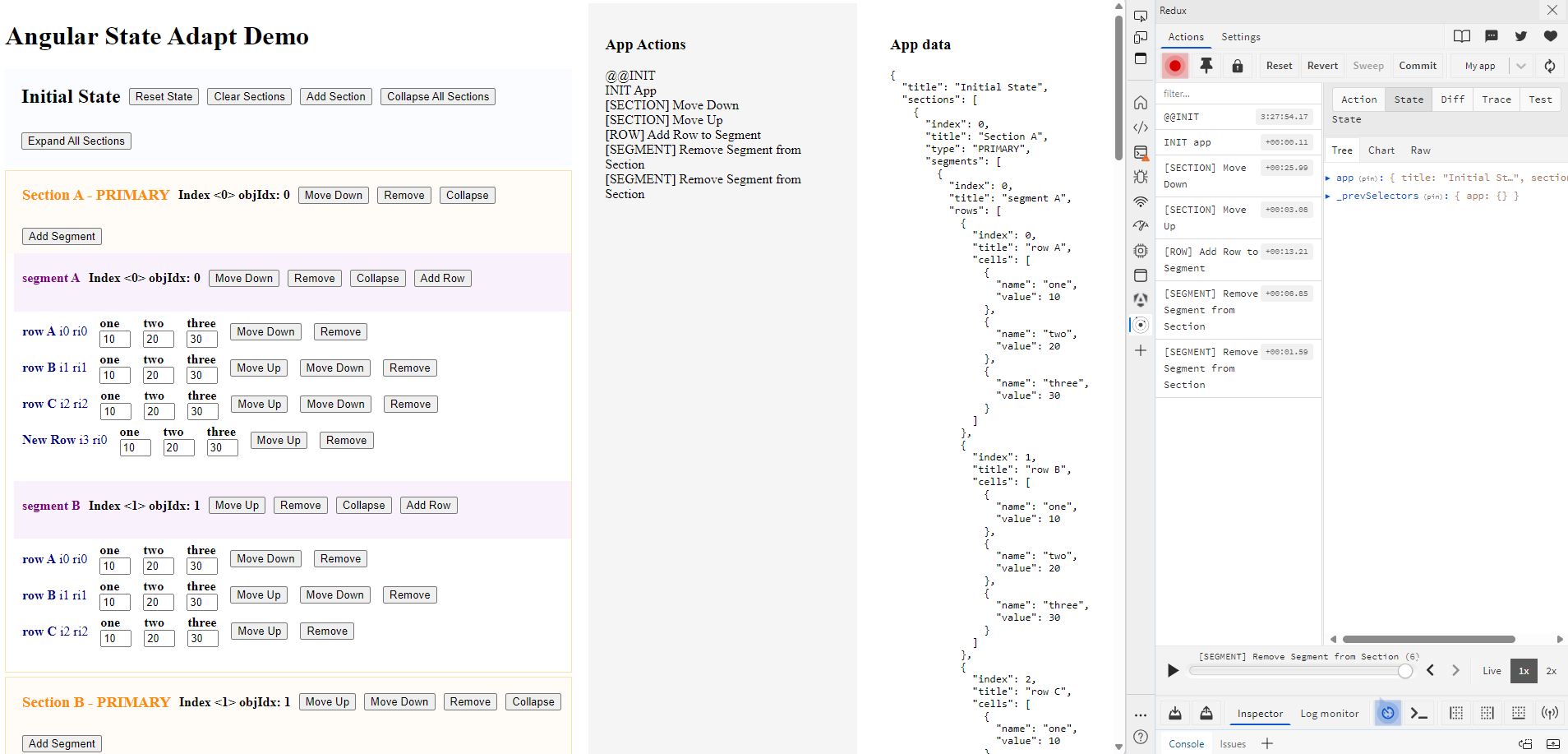1568x754 pixels.
Task: Dock Redux monitor to the left icon
Action: tap(1456, 713)
